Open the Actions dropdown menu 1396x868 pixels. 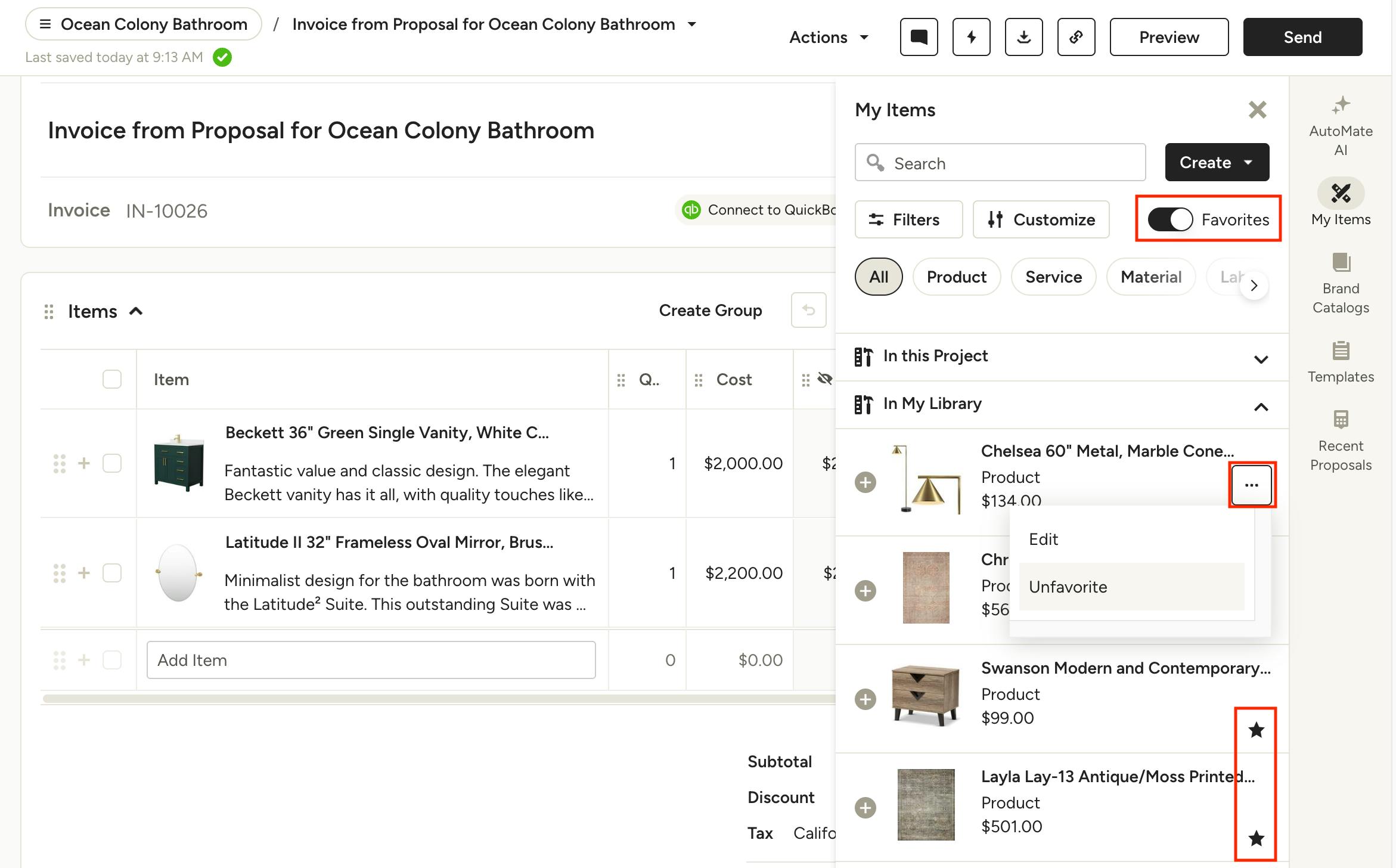click(829, 37)
